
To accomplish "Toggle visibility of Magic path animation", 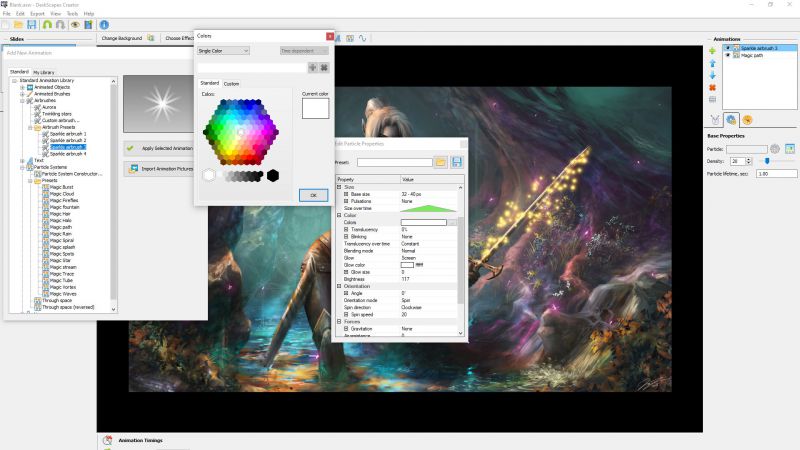I will click(x=728, y=55).
